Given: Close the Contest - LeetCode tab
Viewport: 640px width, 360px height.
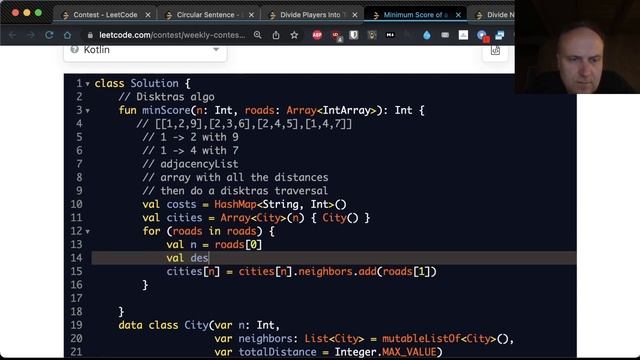Looking at the screenshot, I should point(148,15).
